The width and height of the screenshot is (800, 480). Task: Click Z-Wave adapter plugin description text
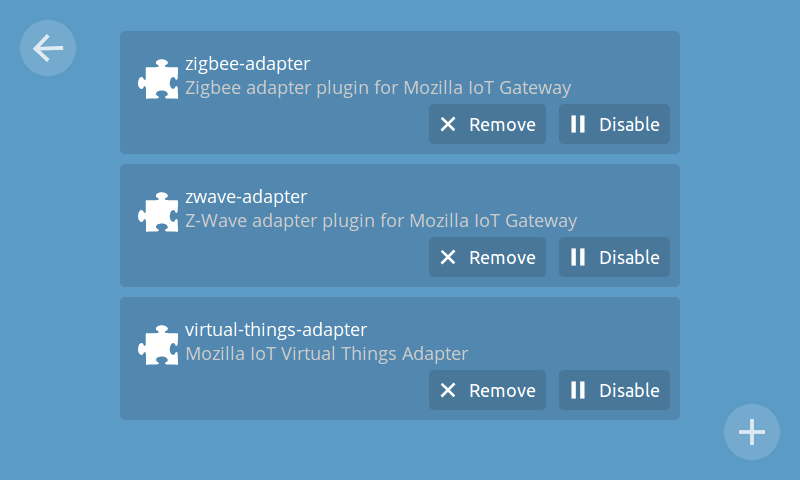381,221
